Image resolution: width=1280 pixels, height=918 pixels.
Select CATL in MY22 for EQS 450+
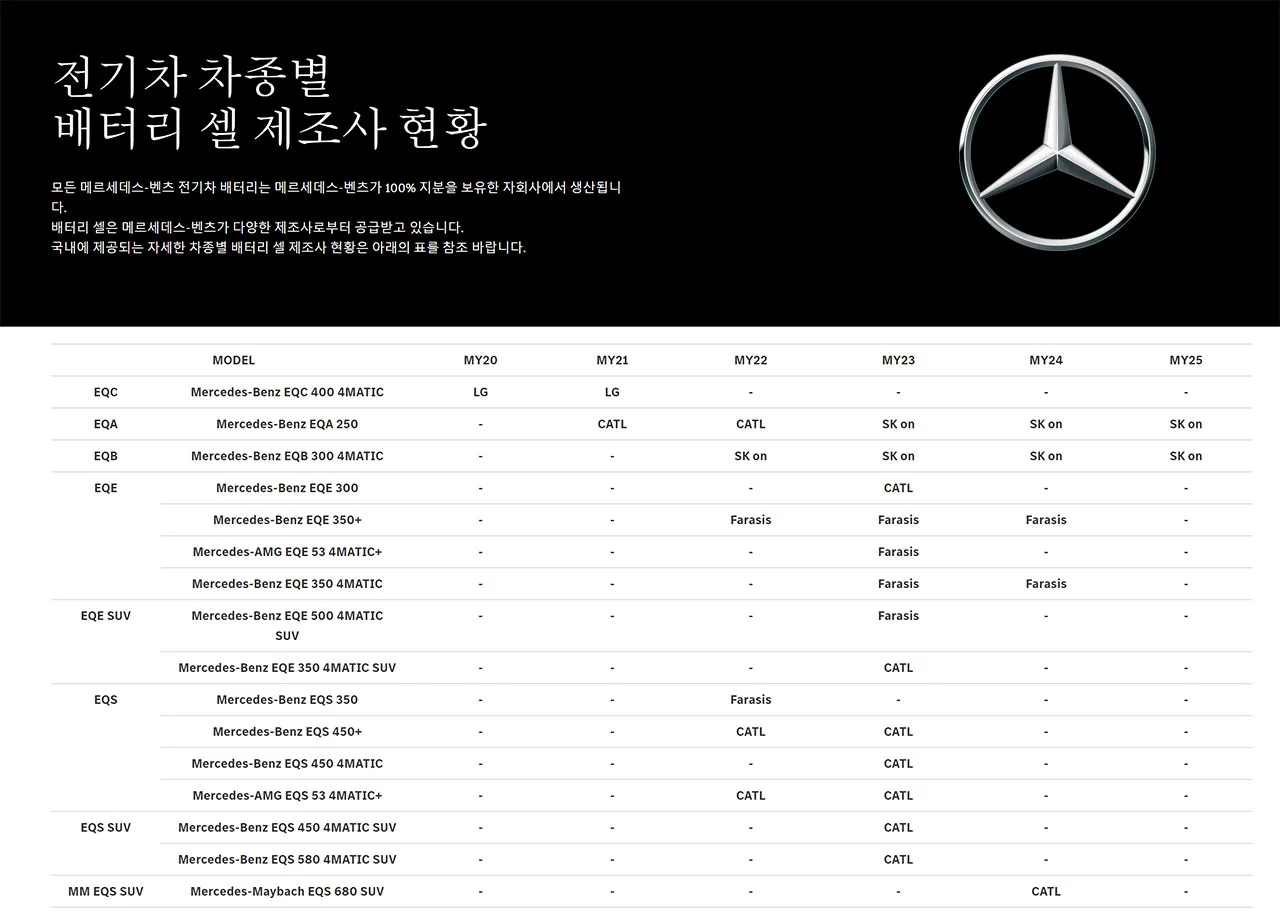(750, 732)
